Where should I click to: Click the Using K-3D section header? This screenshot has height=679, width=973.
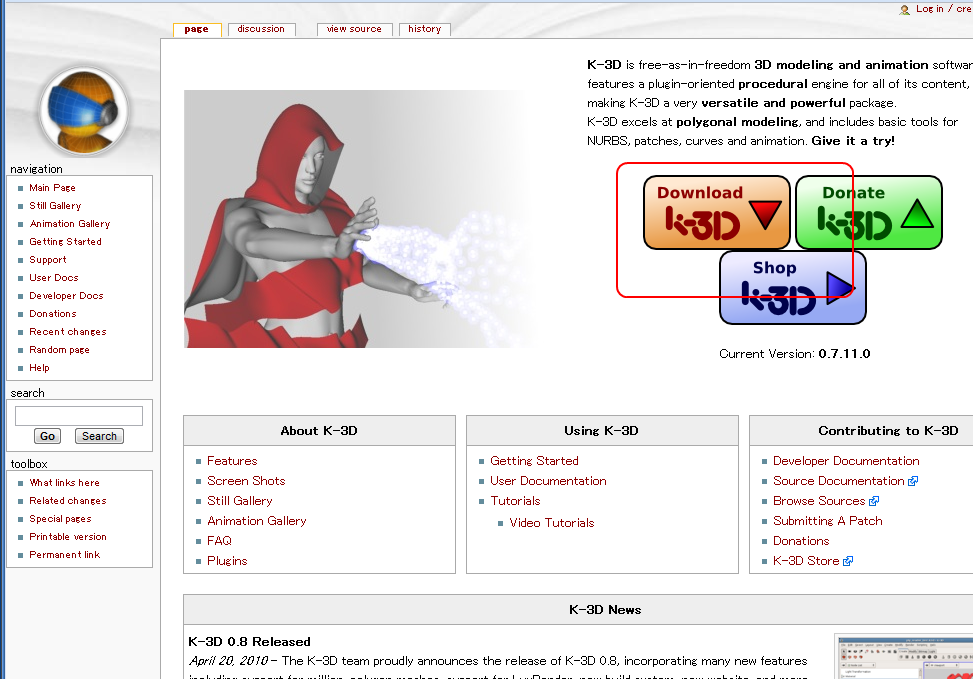tap(601, 431)
